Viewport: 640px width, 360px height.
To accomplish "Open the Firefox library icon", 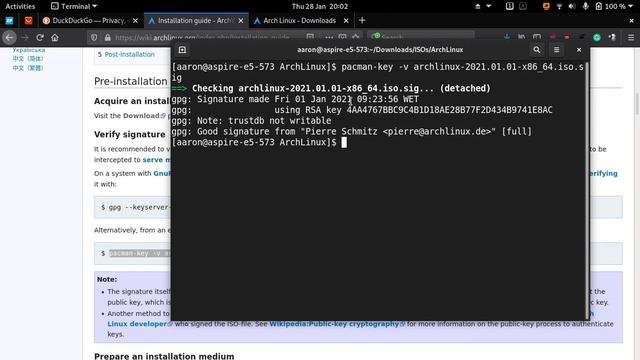I will point(522,37).
